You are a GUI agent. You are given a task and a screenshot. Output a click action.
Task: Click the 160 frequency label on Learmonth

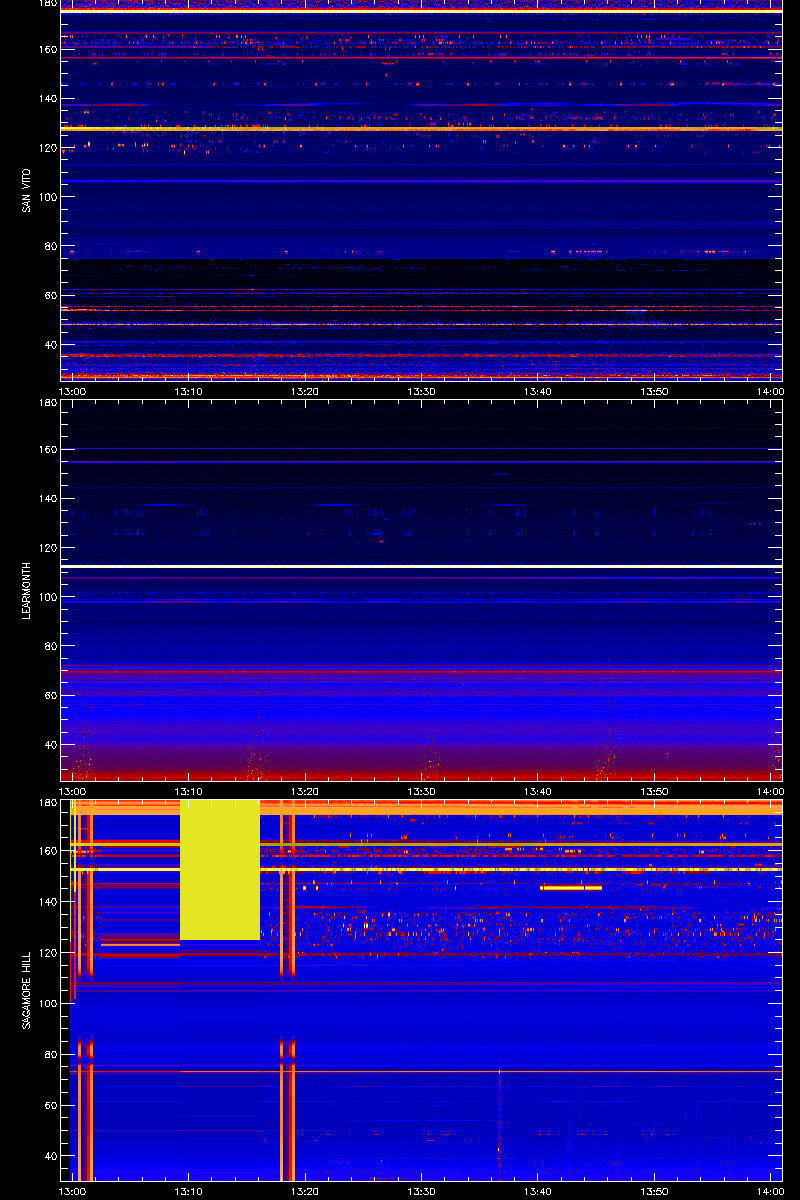pos(47,450)
